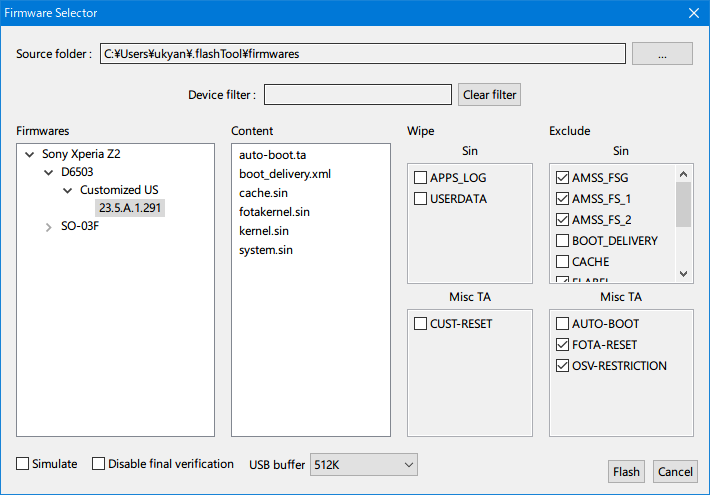
Task: Open the USB buffer 512K dropdown
Action: tap(364, 465)
